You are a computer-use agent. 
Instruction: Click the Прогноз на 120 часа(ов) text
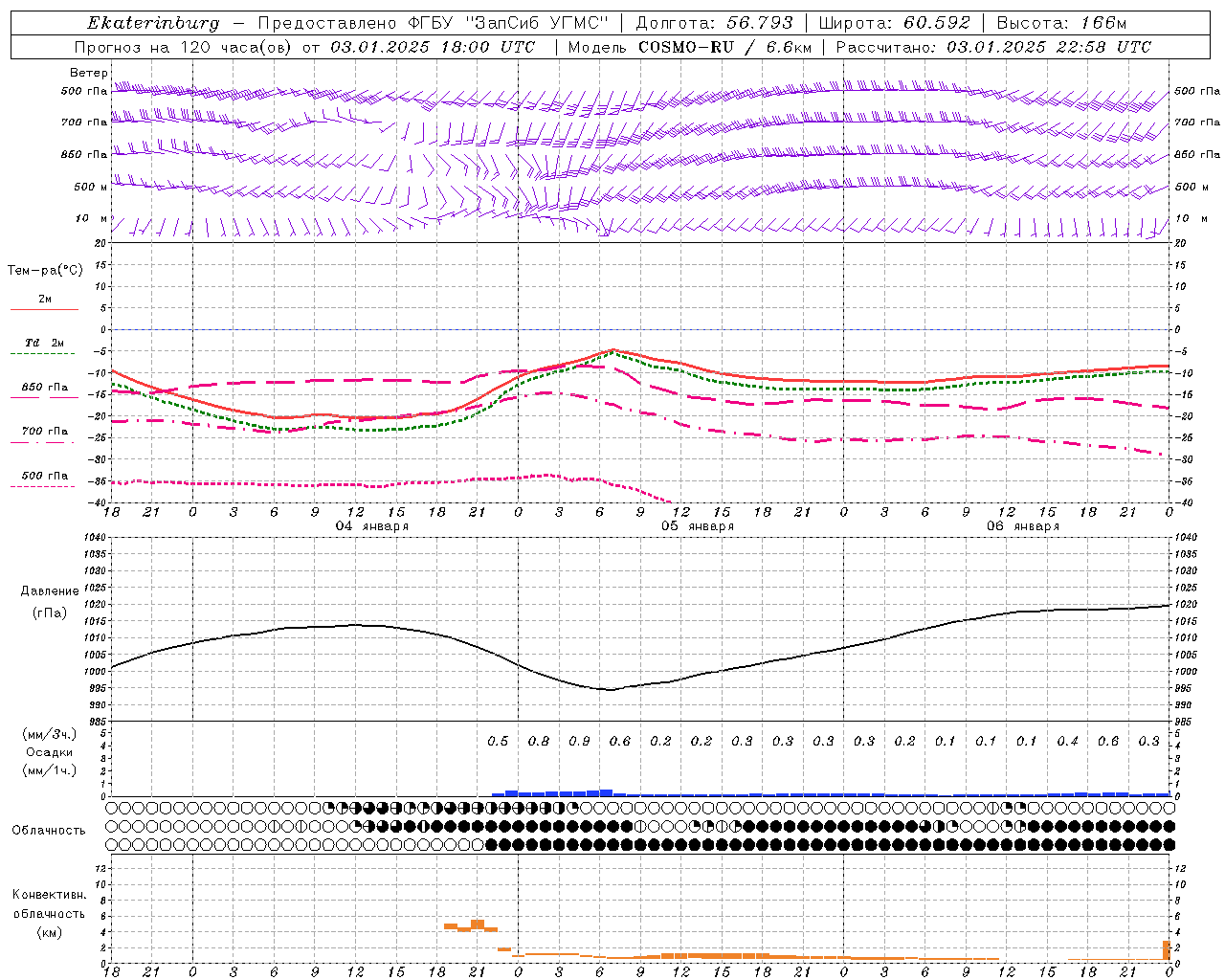(x=185, y=47)
